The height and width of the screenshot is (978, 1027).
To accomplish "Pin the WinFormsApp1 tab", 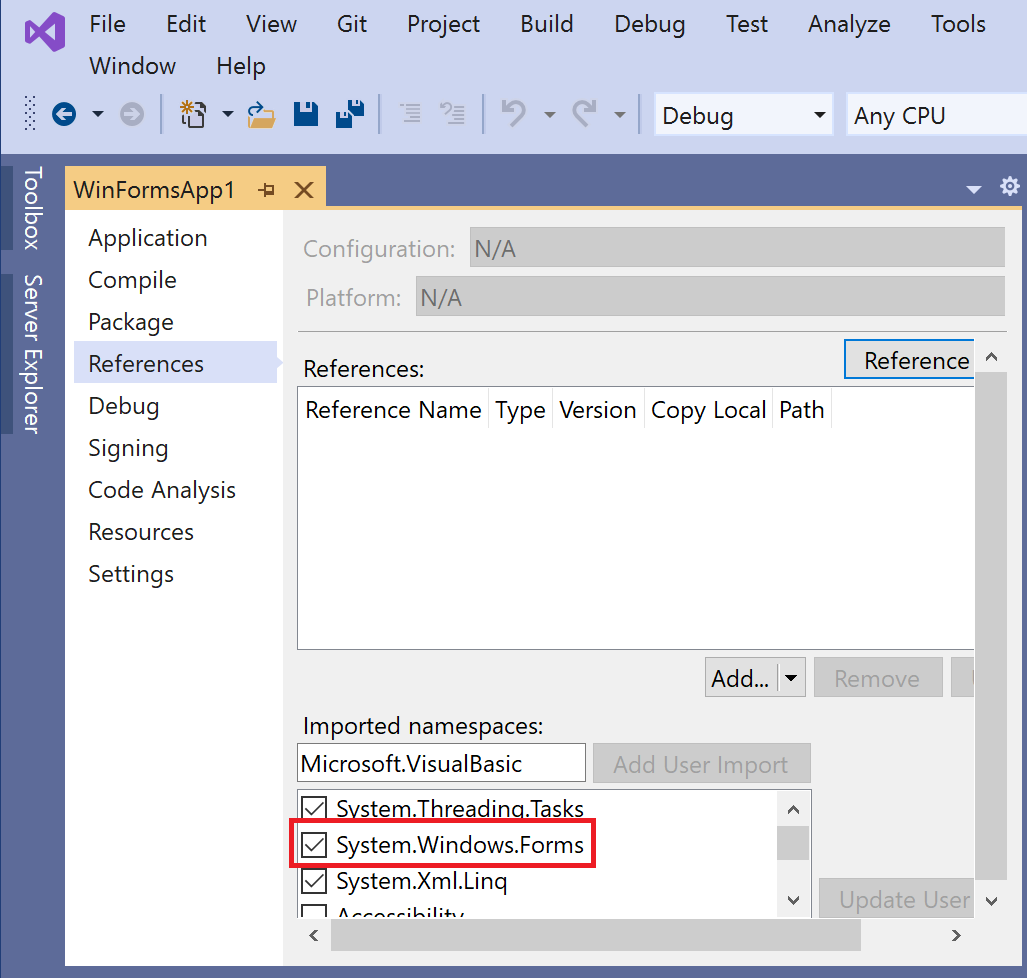I will click(x=266, y=190).
